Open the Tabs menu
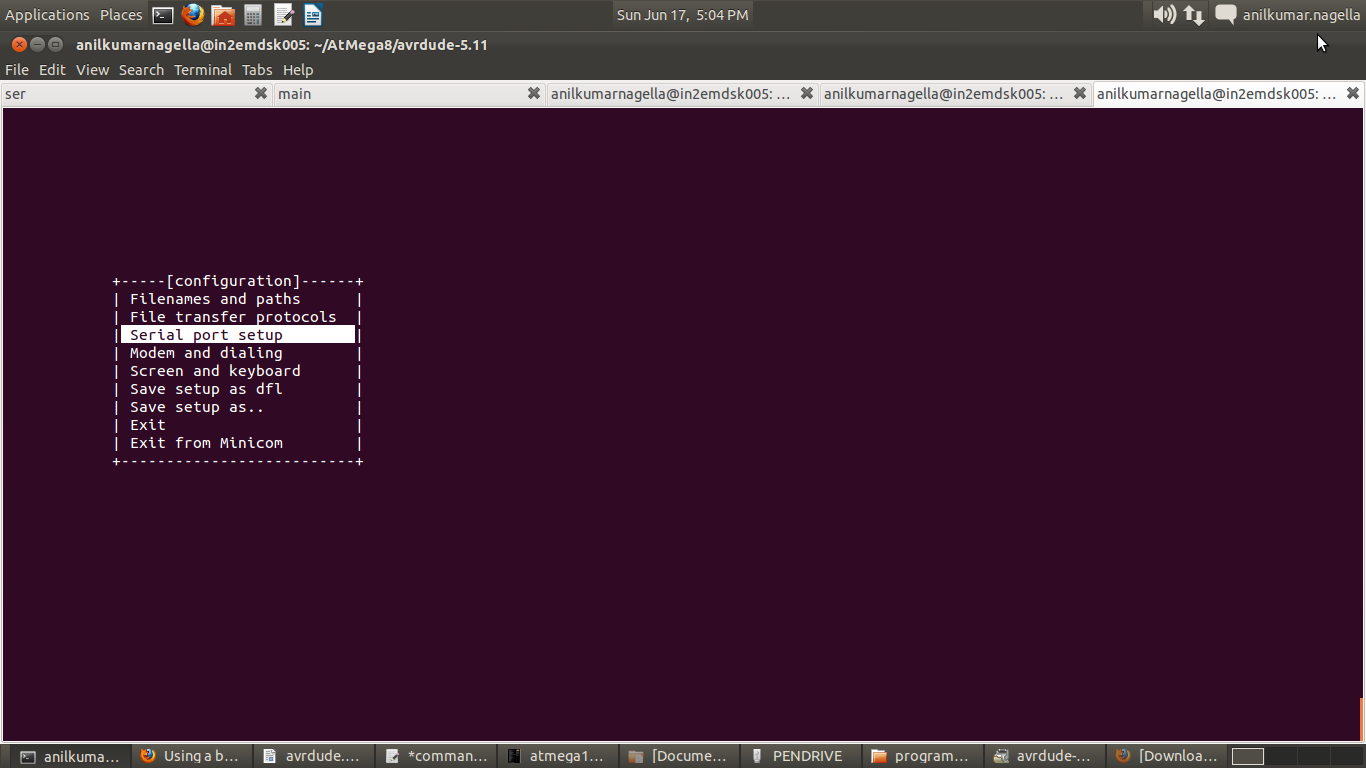Screen dimensions: 1366x768 [x=257, y=70]
